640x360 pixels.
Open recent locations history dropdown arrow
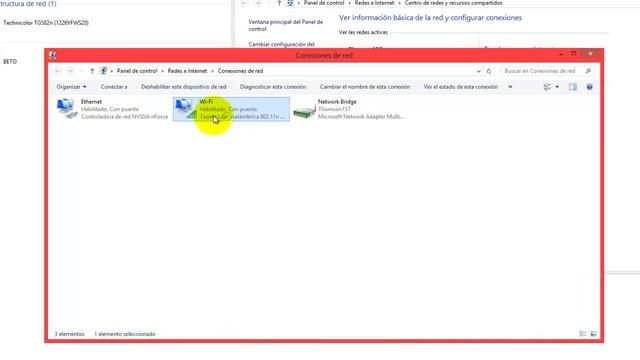[82, 71]
